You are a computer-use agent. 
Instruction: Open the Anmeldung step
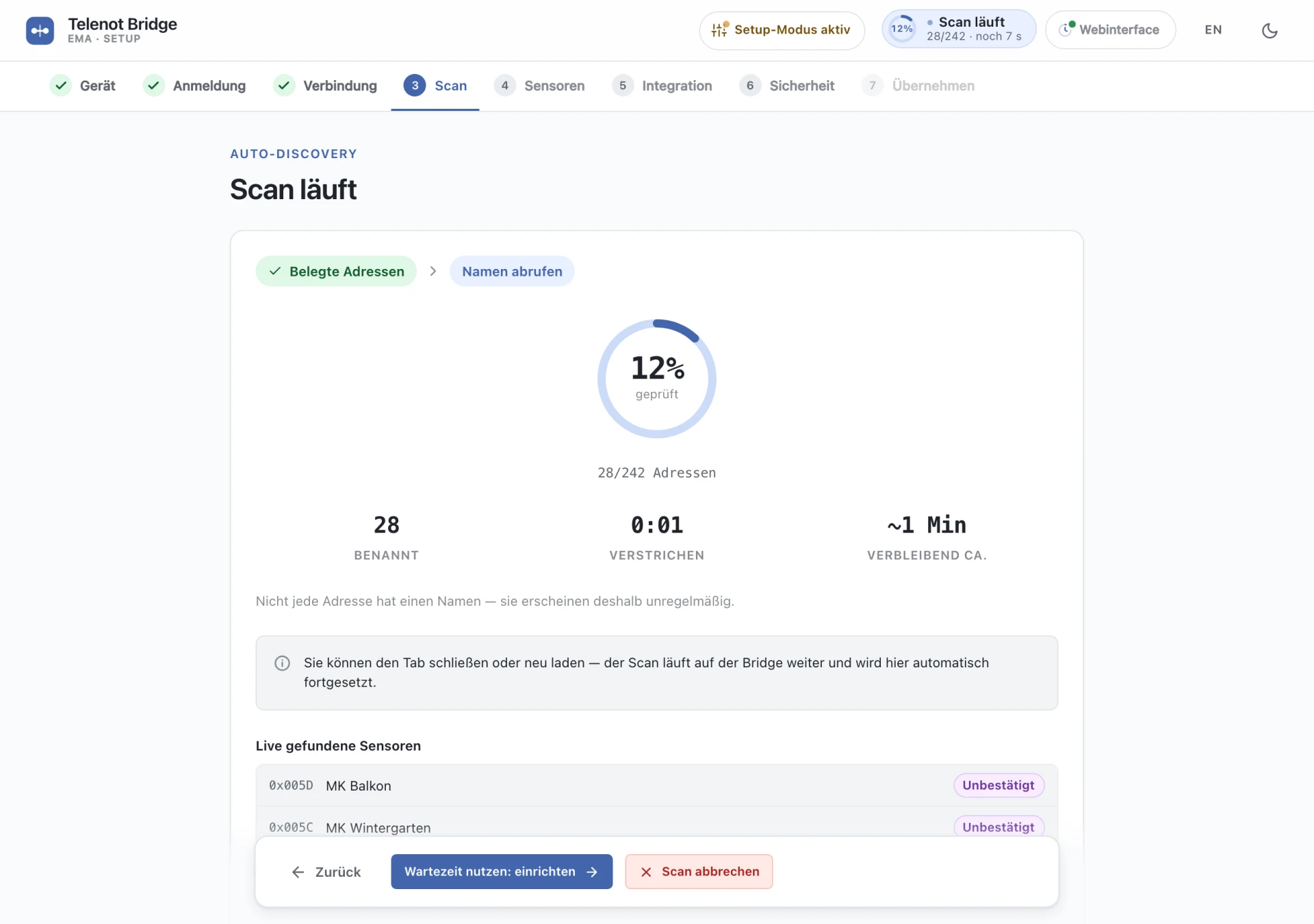click(x=194, y=86)
